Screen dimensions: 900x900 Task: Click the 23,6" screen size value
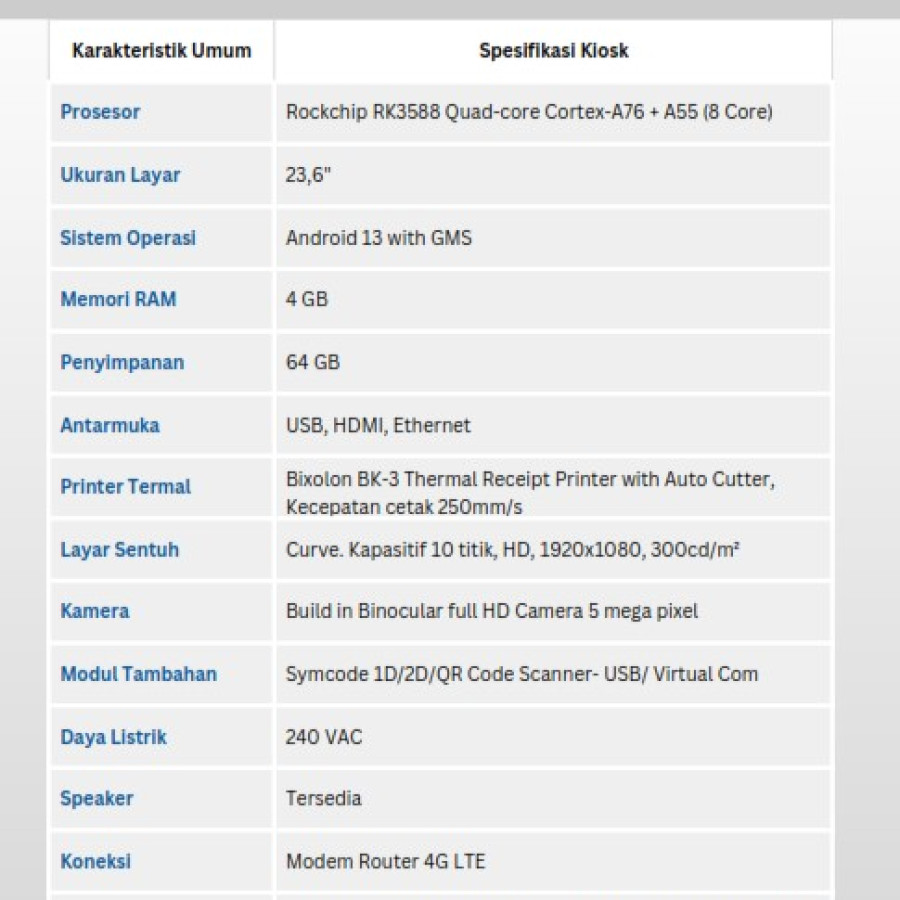point(308,174)
